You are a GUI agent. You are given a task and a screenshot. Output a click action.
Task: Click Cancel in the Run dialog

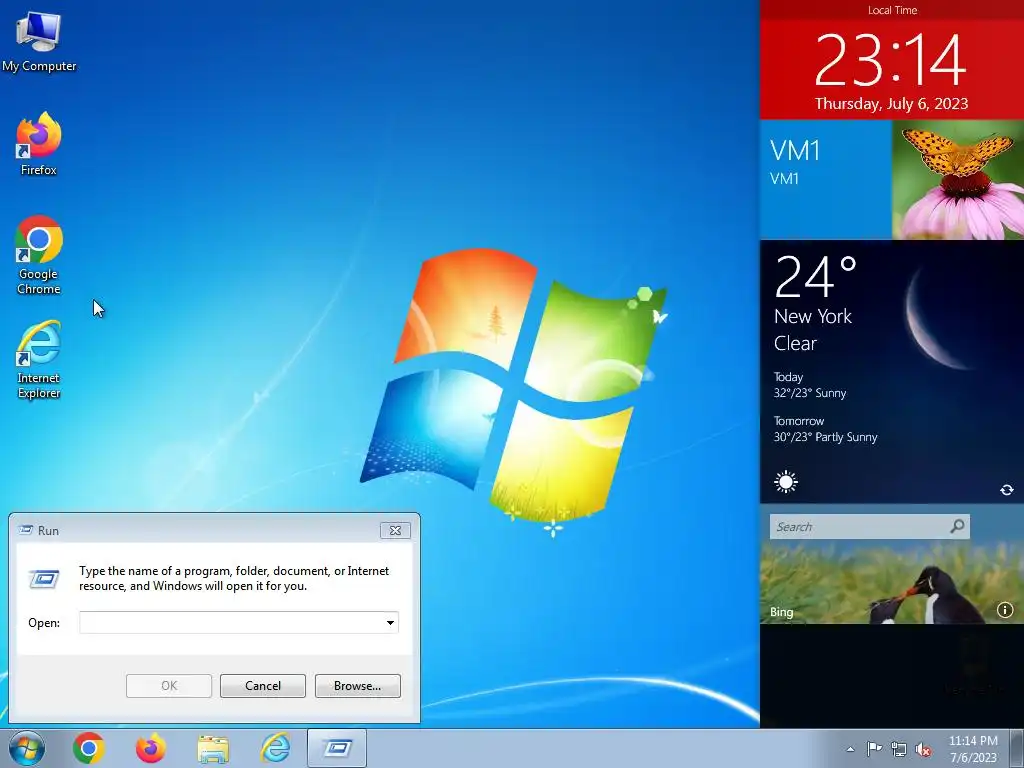pos(263,686)
